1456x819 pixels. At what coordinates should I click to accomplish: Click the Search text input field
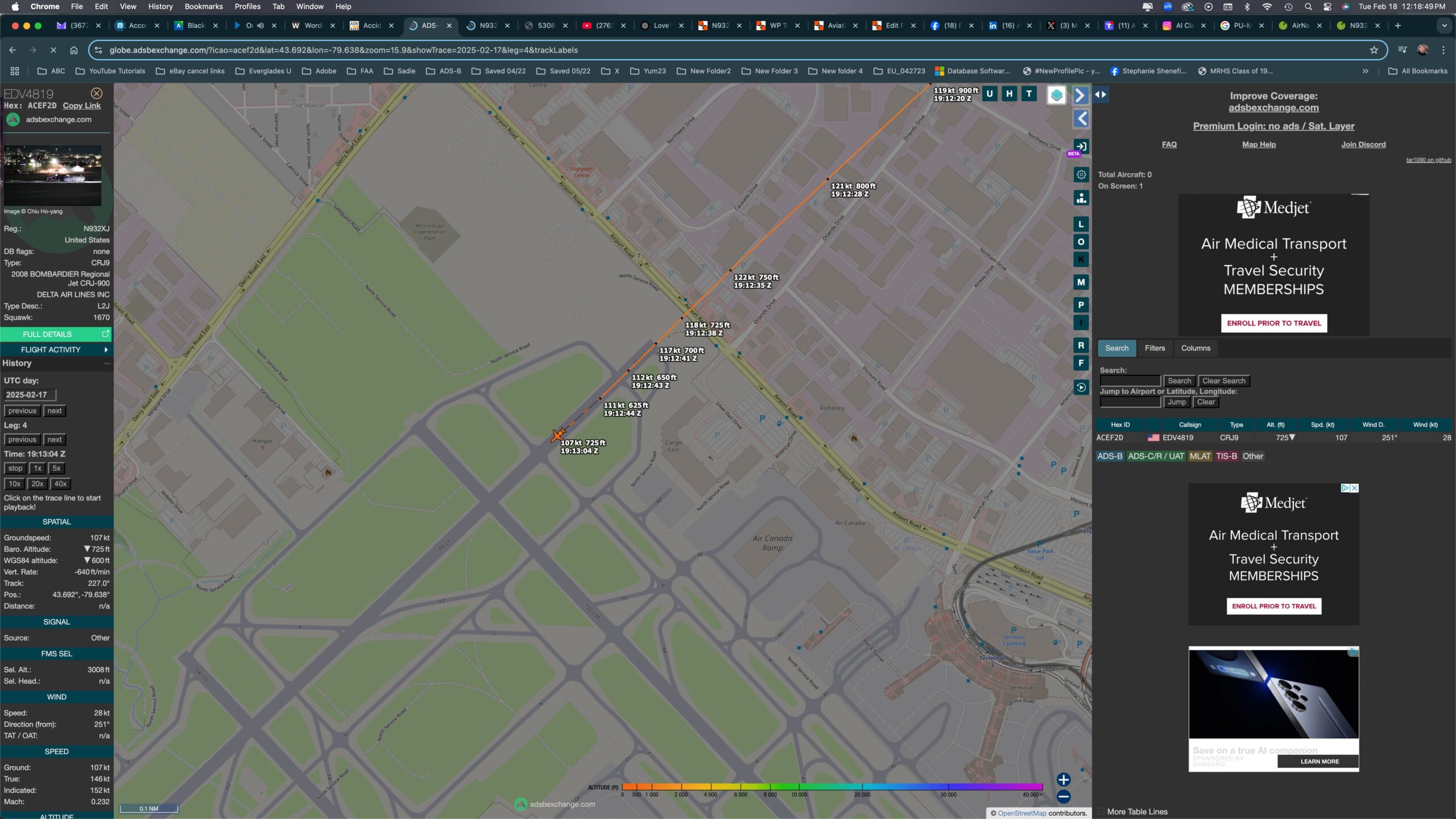coord(1130,381)
